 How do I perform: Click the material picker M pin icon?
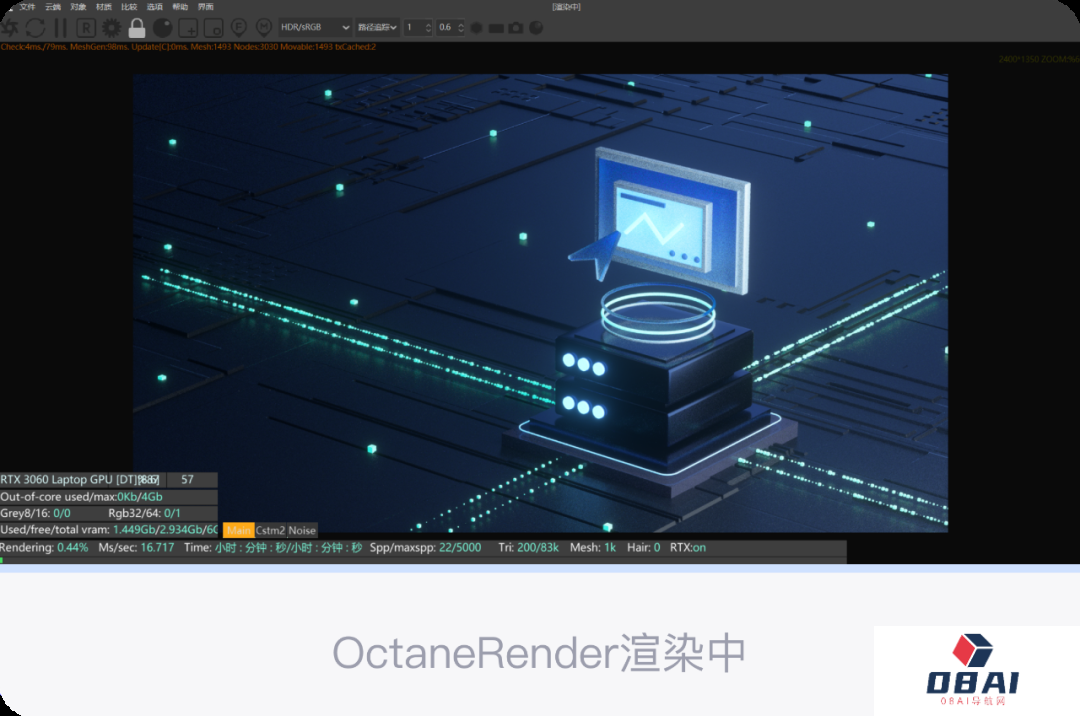pyautogui.click(x=264, y=28)
